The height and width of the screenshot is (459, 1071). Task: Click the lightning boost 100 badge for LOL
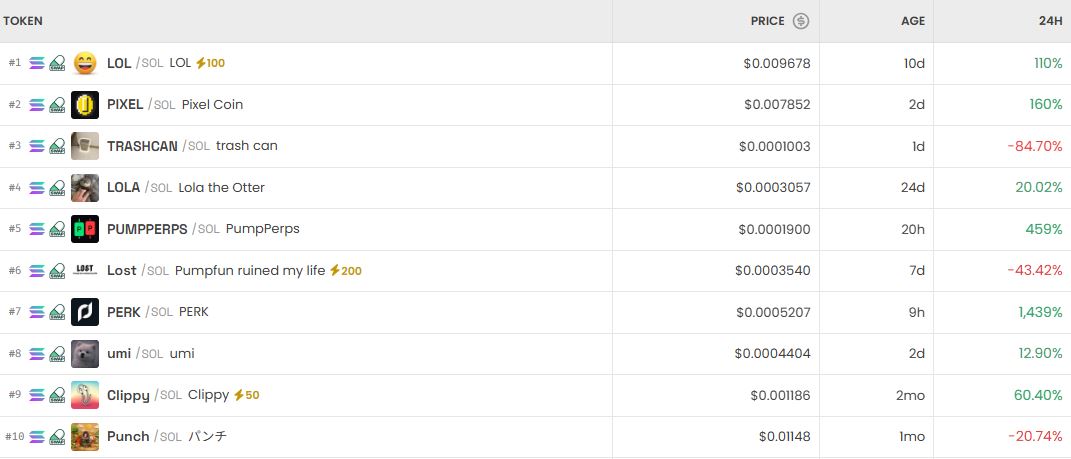pyautogui.click(x=210, y=63)
